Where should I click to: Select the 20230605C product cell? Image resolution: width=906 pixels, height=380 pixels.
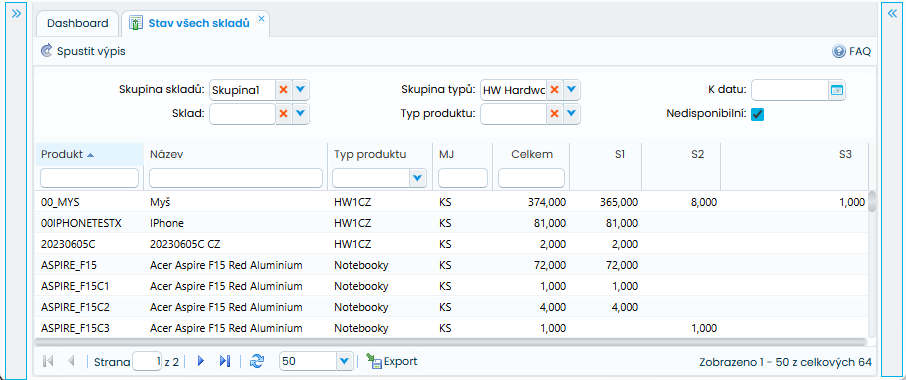click(90, 244)
